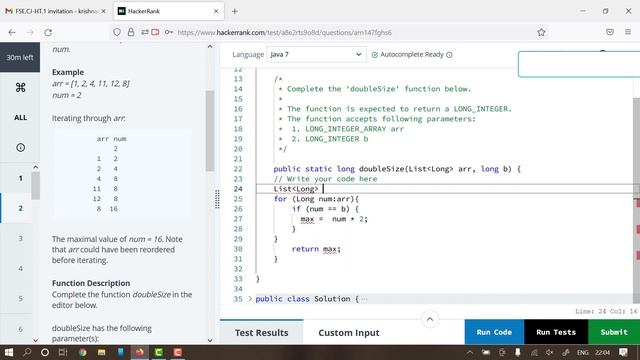Open the HackerRank command grid icon in sidebar
Screen dimensions: 640x360
20,87
